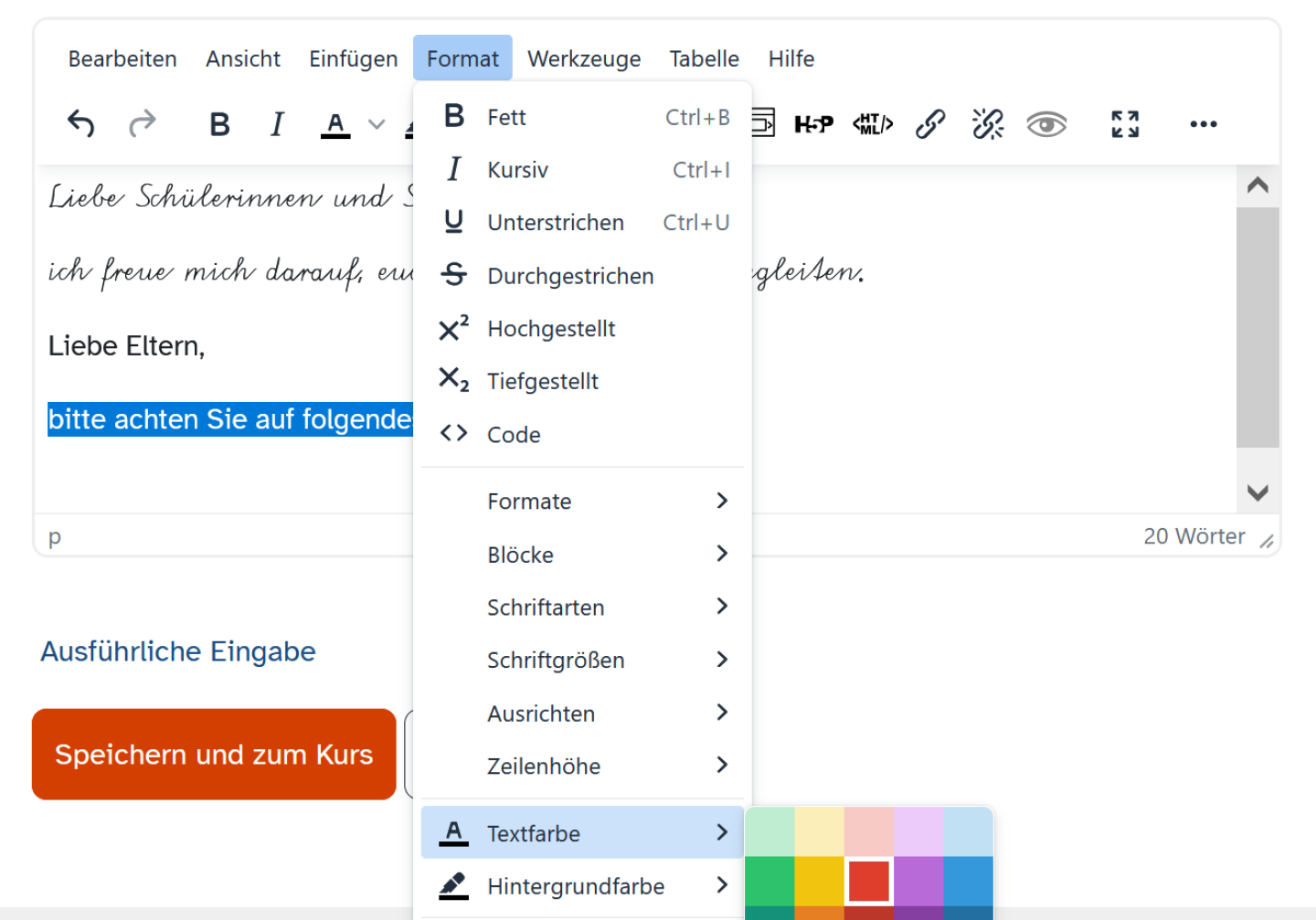Open the Werkzeuge menu
1316x920 pixels.
[x=584, y=58]
